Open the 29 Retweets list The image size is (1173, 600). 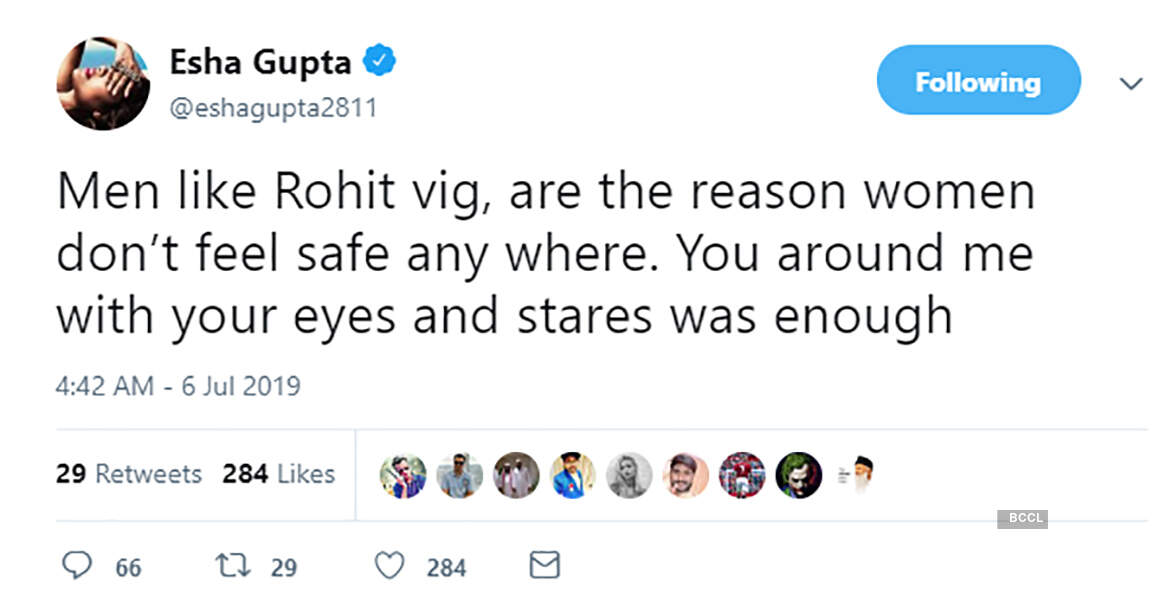(129, 475)
